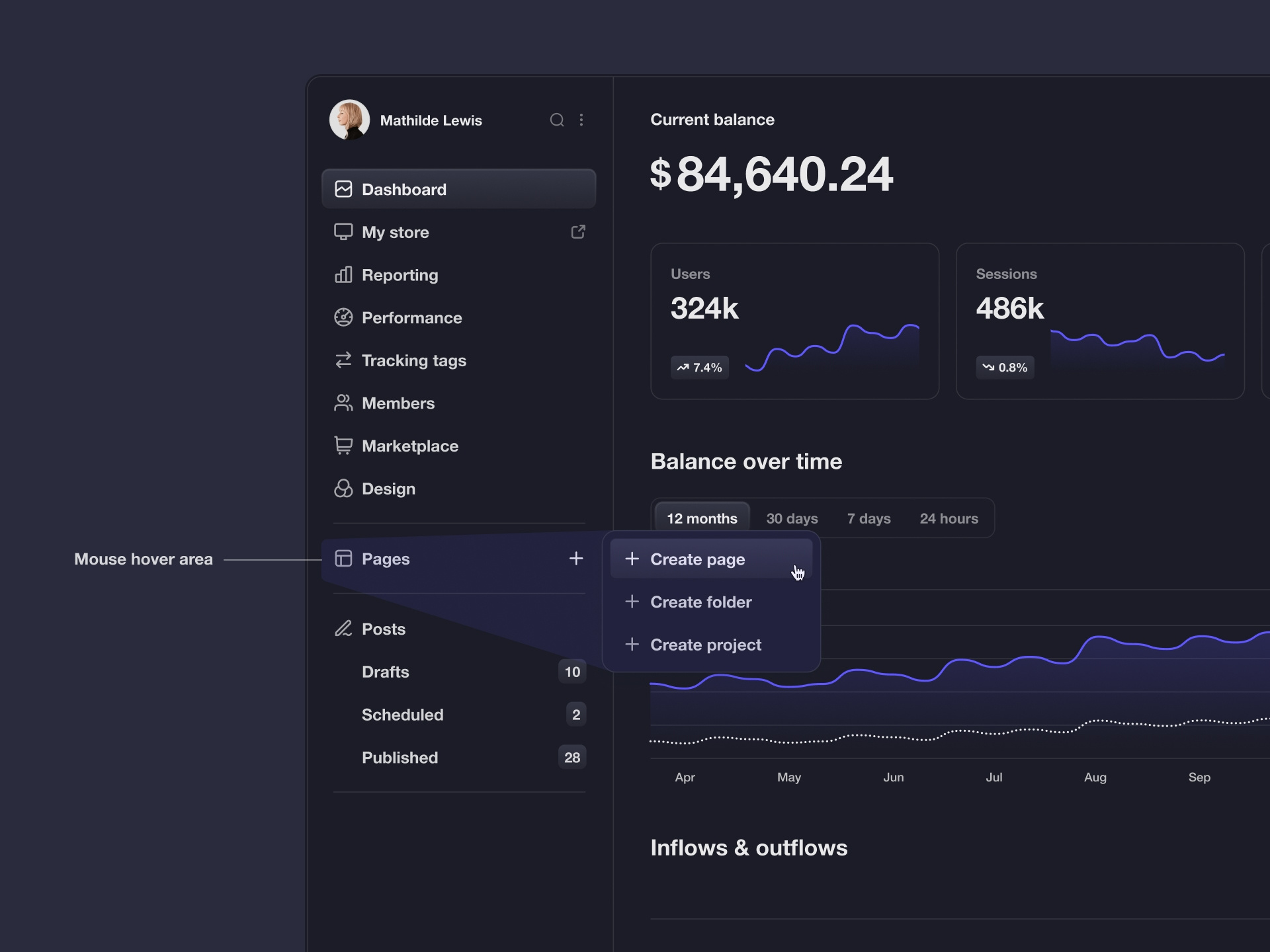
Task: Click the Reporting bar chart icon
Action: [x=343, y=275]
